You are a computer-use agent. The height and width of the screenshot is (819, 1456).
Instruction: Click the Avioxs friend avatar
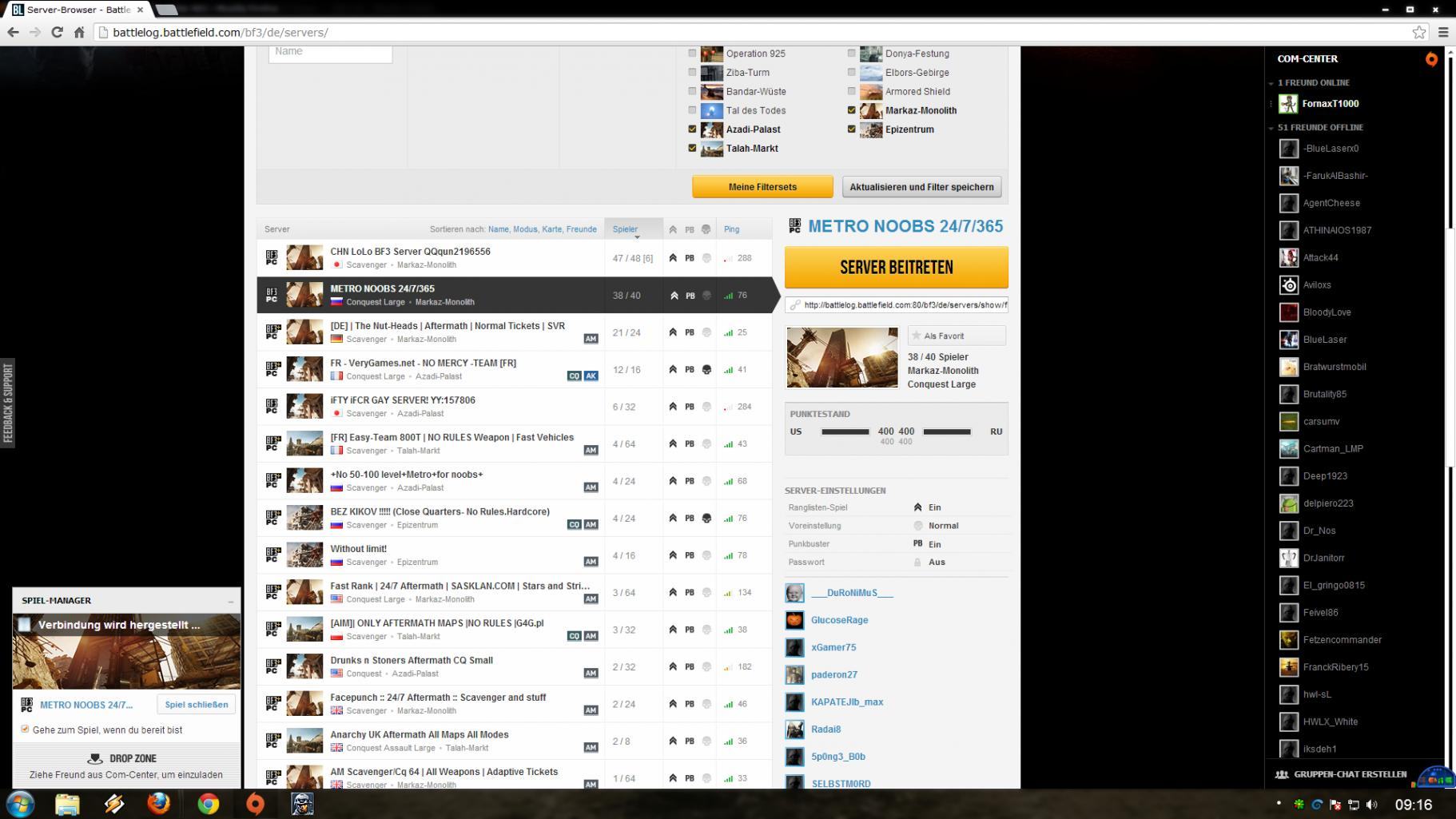[1288, 285]
